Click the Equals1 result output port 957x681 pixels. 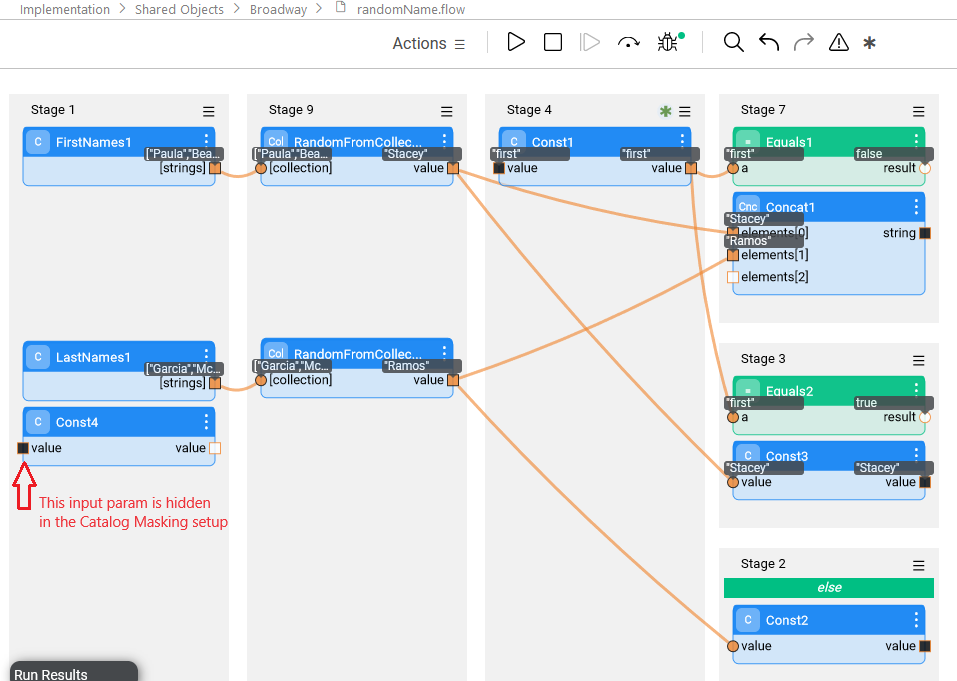(925, 168)
